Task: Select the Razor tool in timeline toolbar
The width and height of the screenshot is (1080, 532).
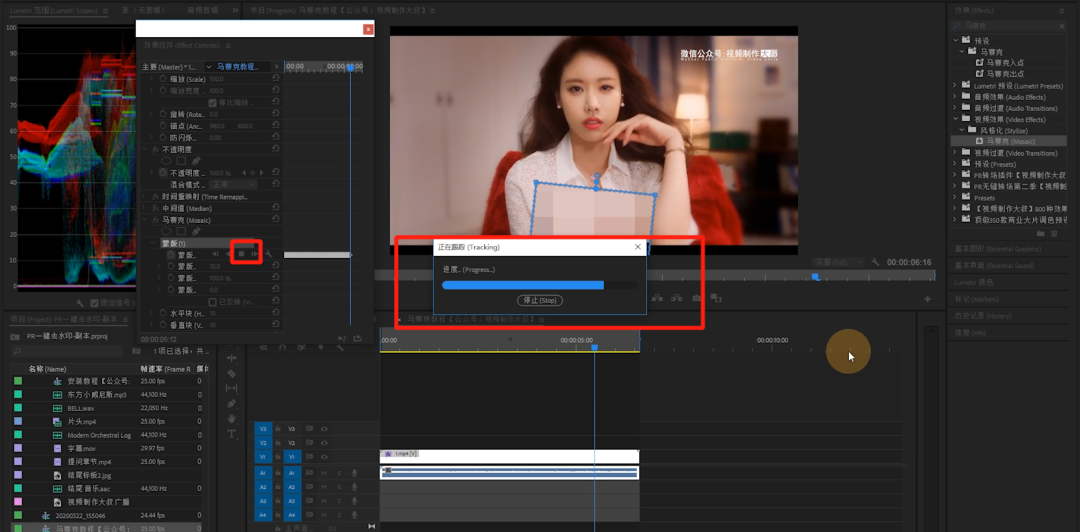Action: click(x=231, y=373)
